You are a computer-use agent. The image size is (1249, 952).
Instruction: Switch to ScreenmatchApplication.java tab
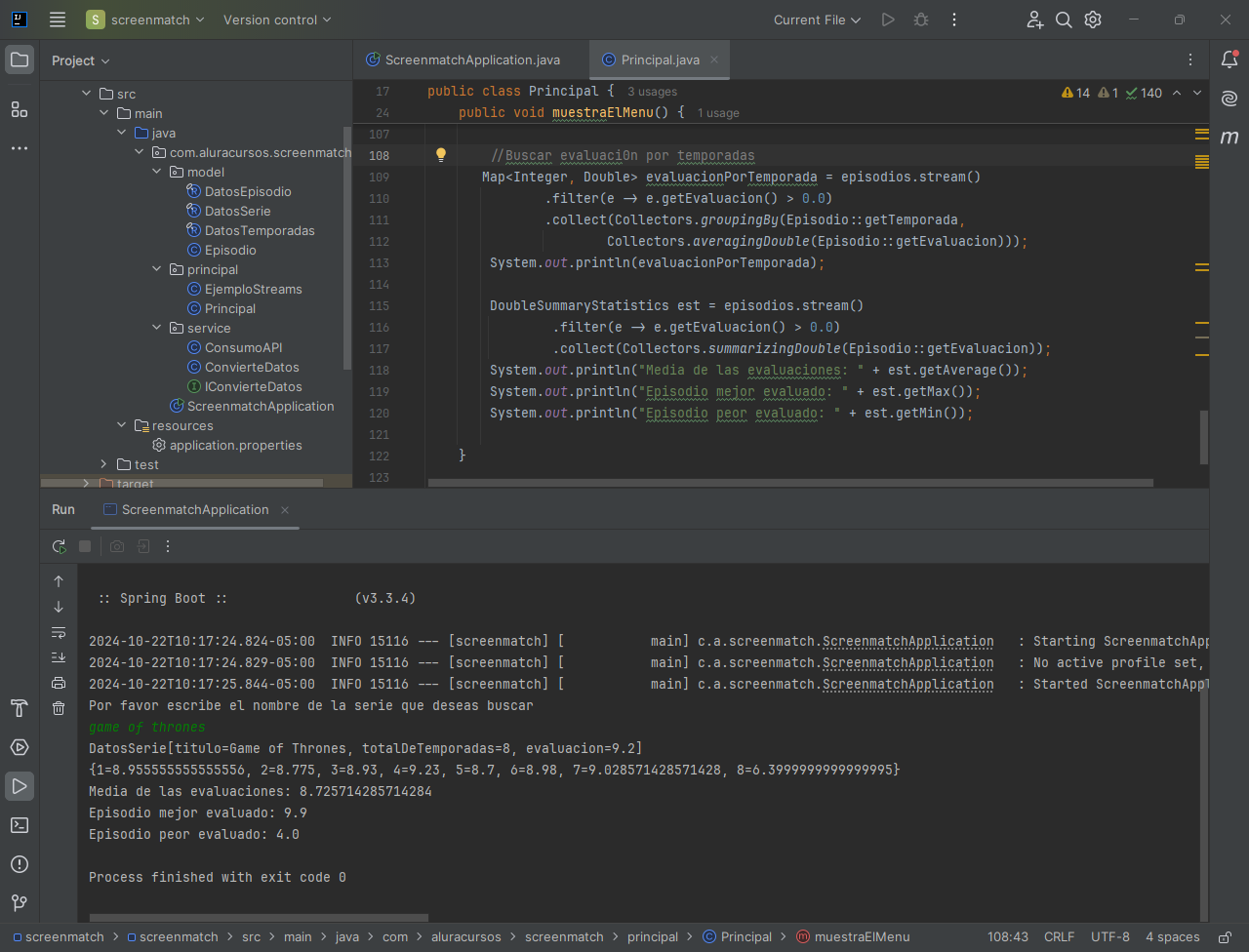tap(463, 59)
